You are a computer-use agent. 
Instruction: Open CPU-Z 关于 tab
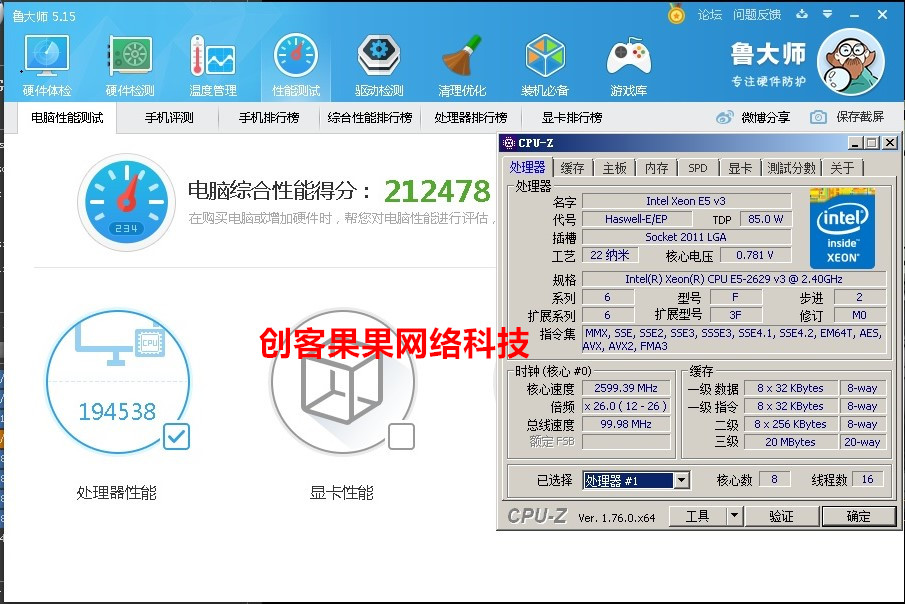(x=842, y=168)
